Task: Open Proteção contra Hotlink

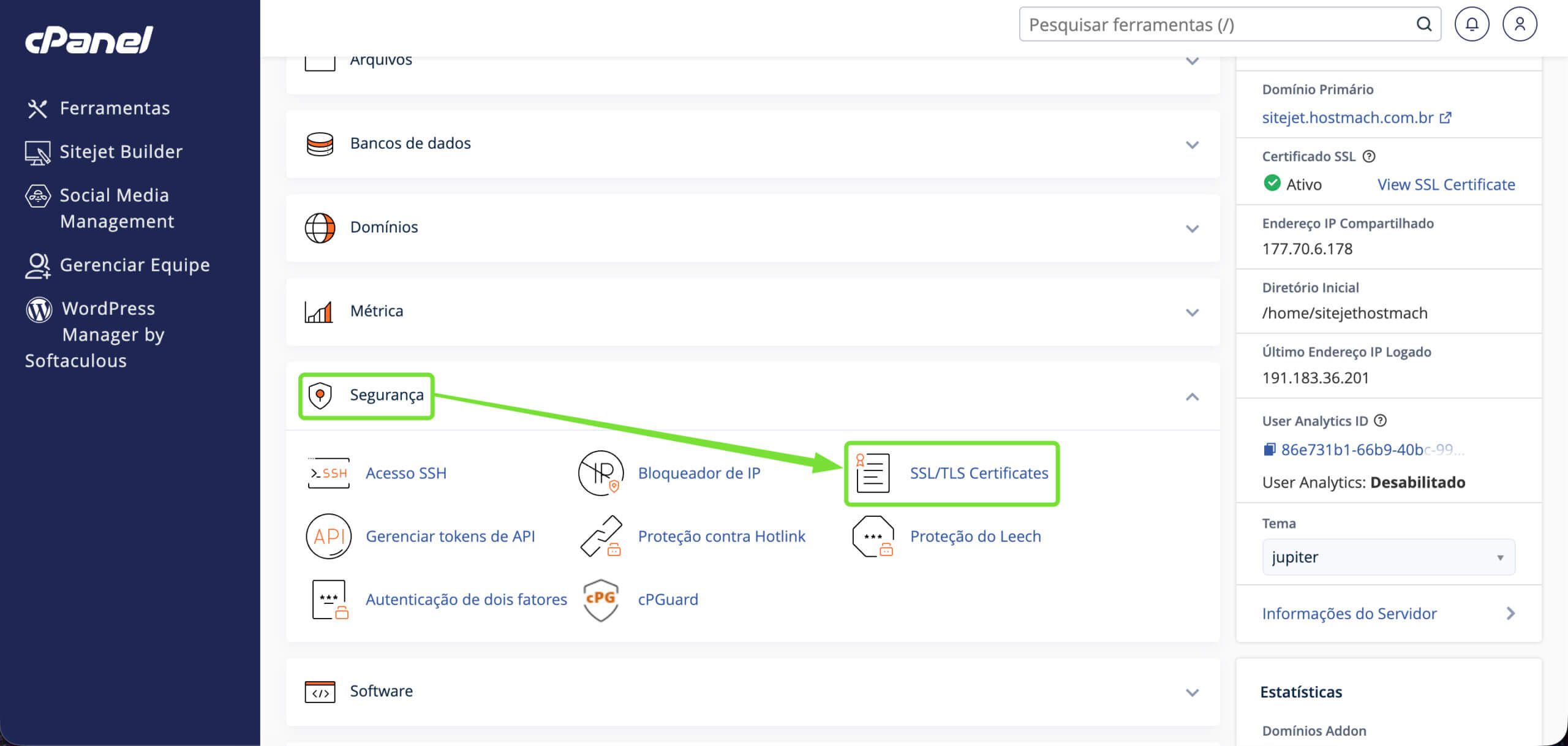Action: click(x=722, y=537)
